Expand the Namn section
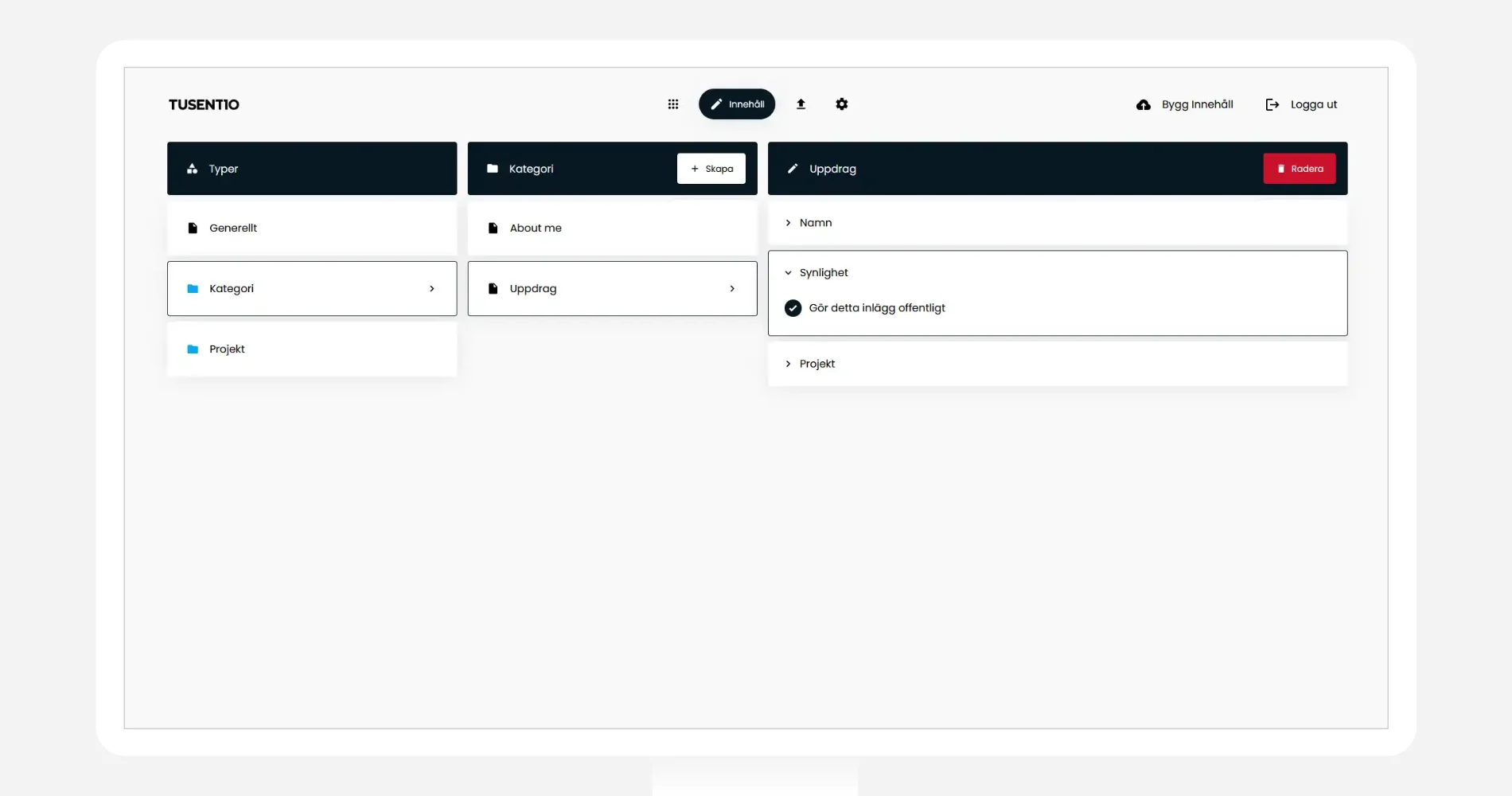The width and height of the screenshot is (1512, 796). click(x=788, y=223)
